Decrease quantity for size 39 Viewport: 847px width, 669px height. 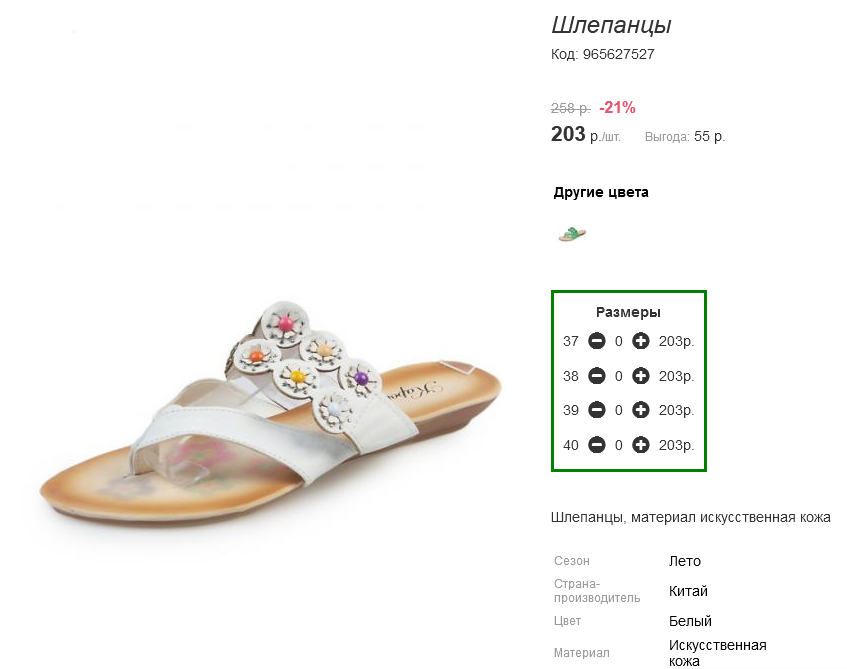[597, 410]
